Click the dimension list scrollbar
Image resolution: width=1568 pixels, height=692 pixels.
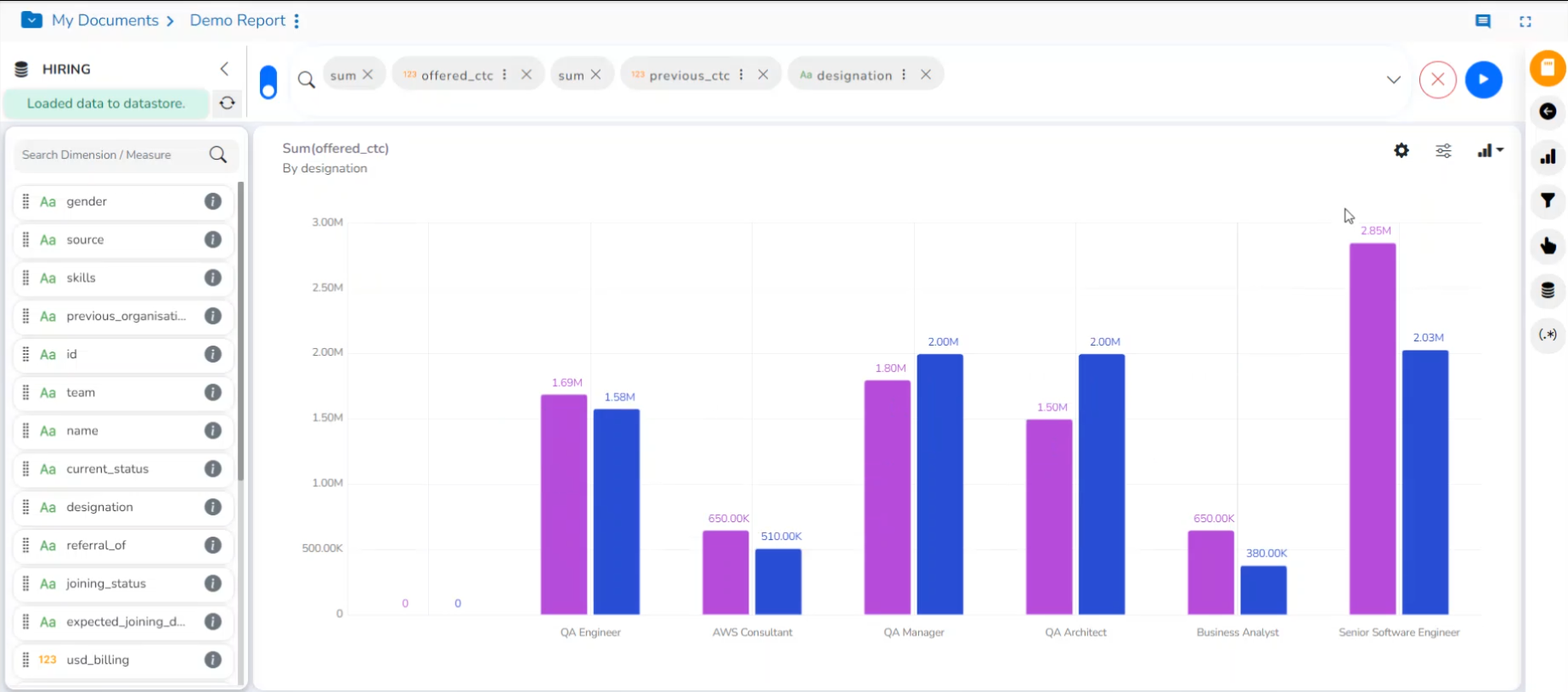click(x=241, y=331)
